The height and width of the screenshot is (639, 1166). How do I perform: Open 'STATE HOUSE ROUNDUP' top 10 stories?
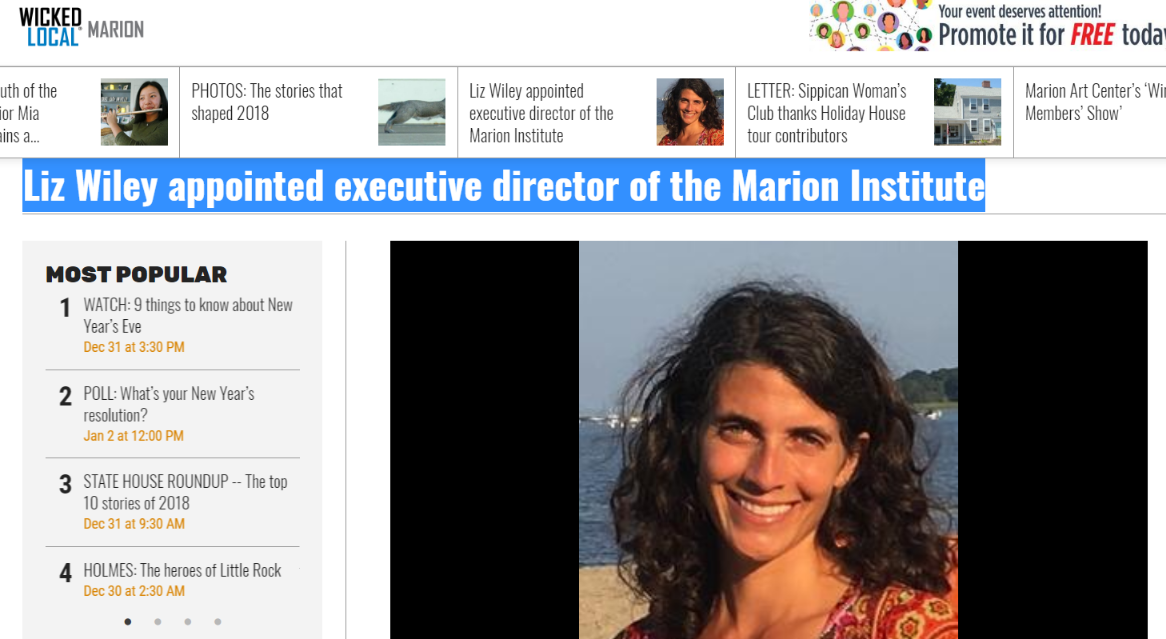click(x=185, y=492)
